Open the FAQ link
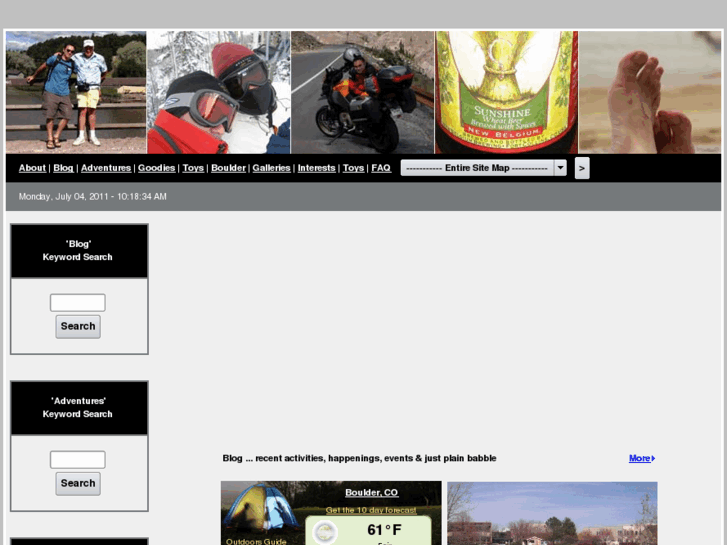The image size is (727, 545). pos(381,168)
